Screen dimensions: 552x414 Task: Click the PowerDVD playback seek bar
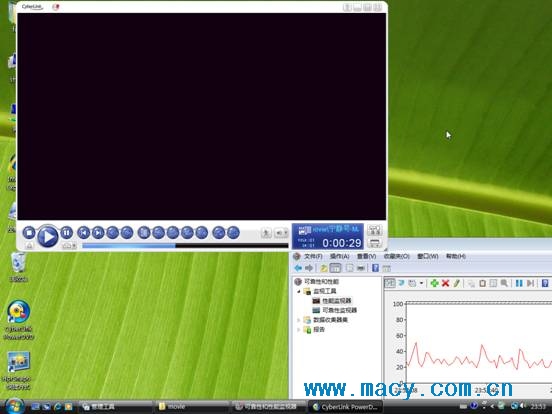coord(185,246)
